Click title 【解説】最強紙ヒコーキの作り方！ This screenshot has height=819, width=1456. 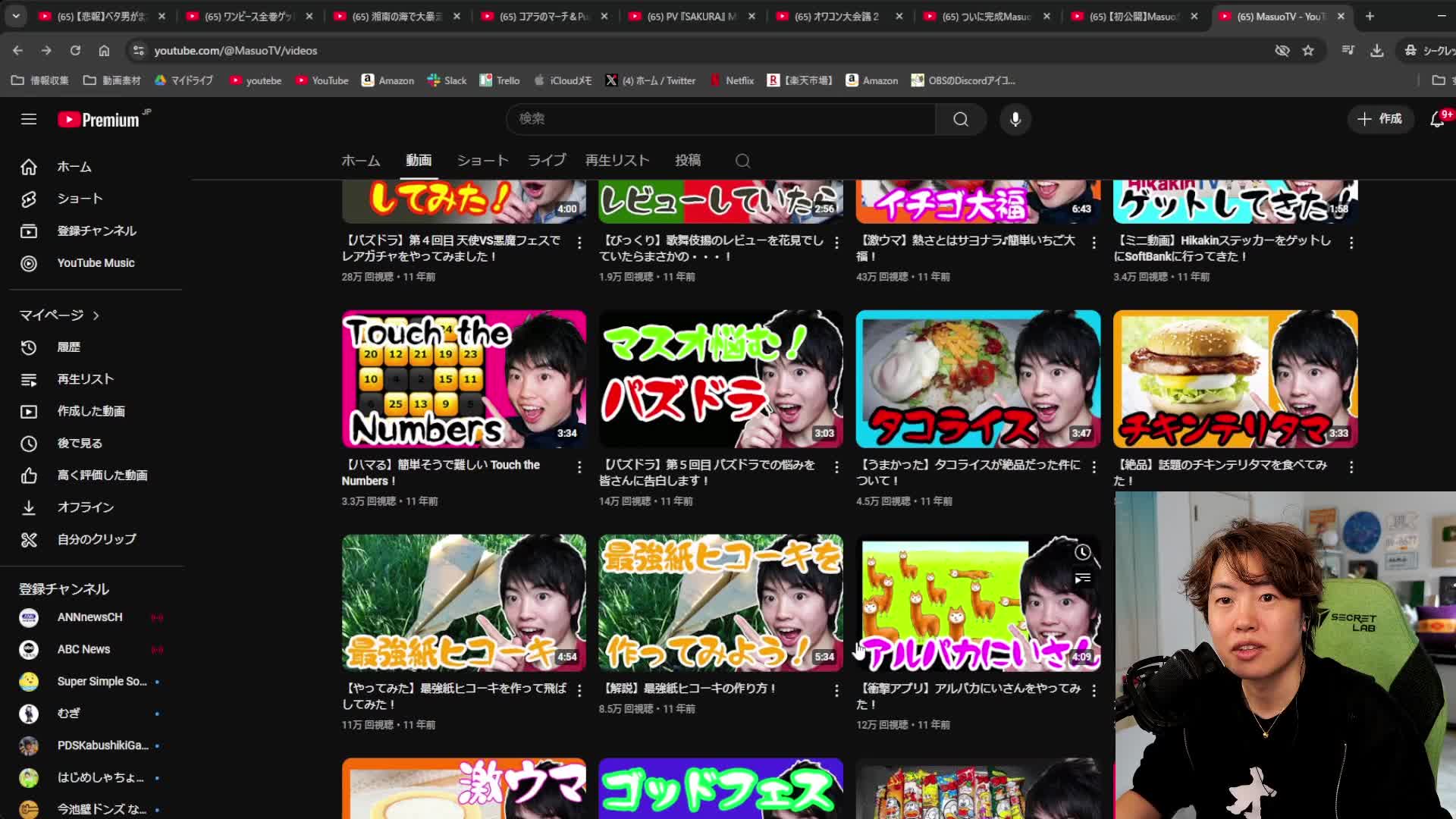point(689,689)
